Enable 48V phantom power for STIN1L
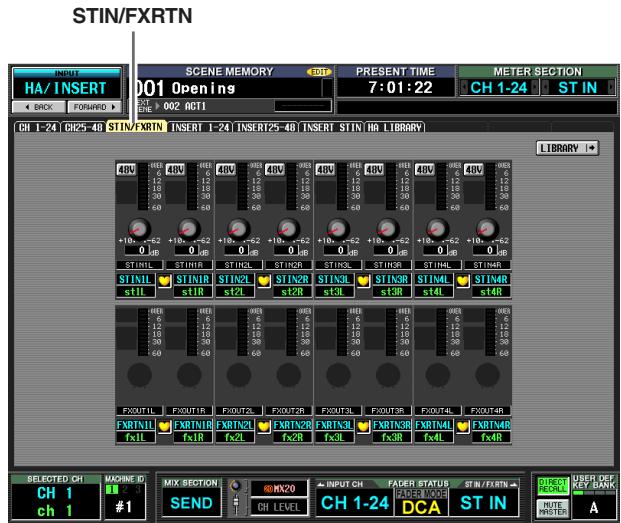Screen dimensions: 621x523 point(126,169)
